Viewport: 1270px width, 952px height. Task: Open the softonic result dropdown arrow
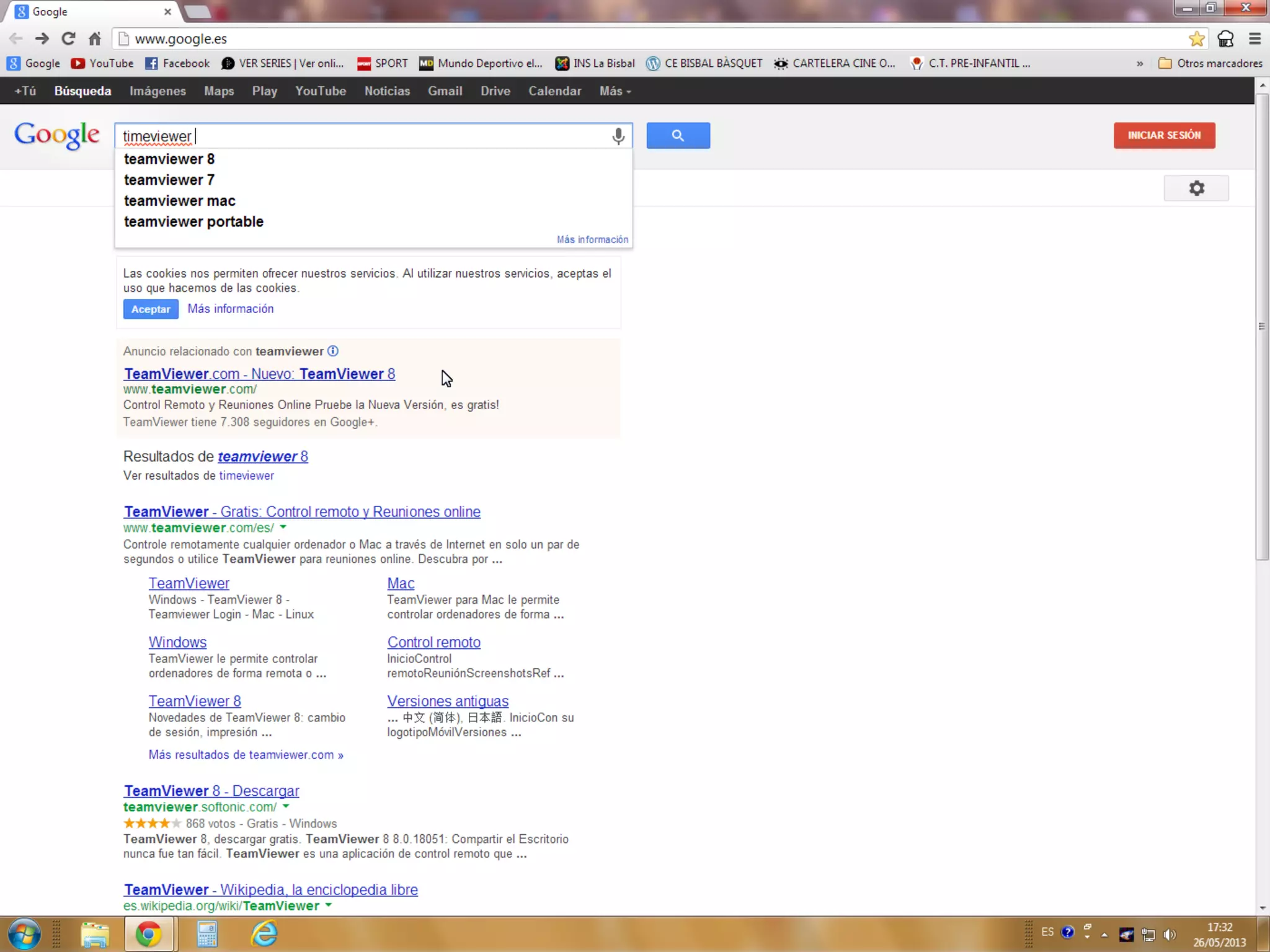coord(286,807)
